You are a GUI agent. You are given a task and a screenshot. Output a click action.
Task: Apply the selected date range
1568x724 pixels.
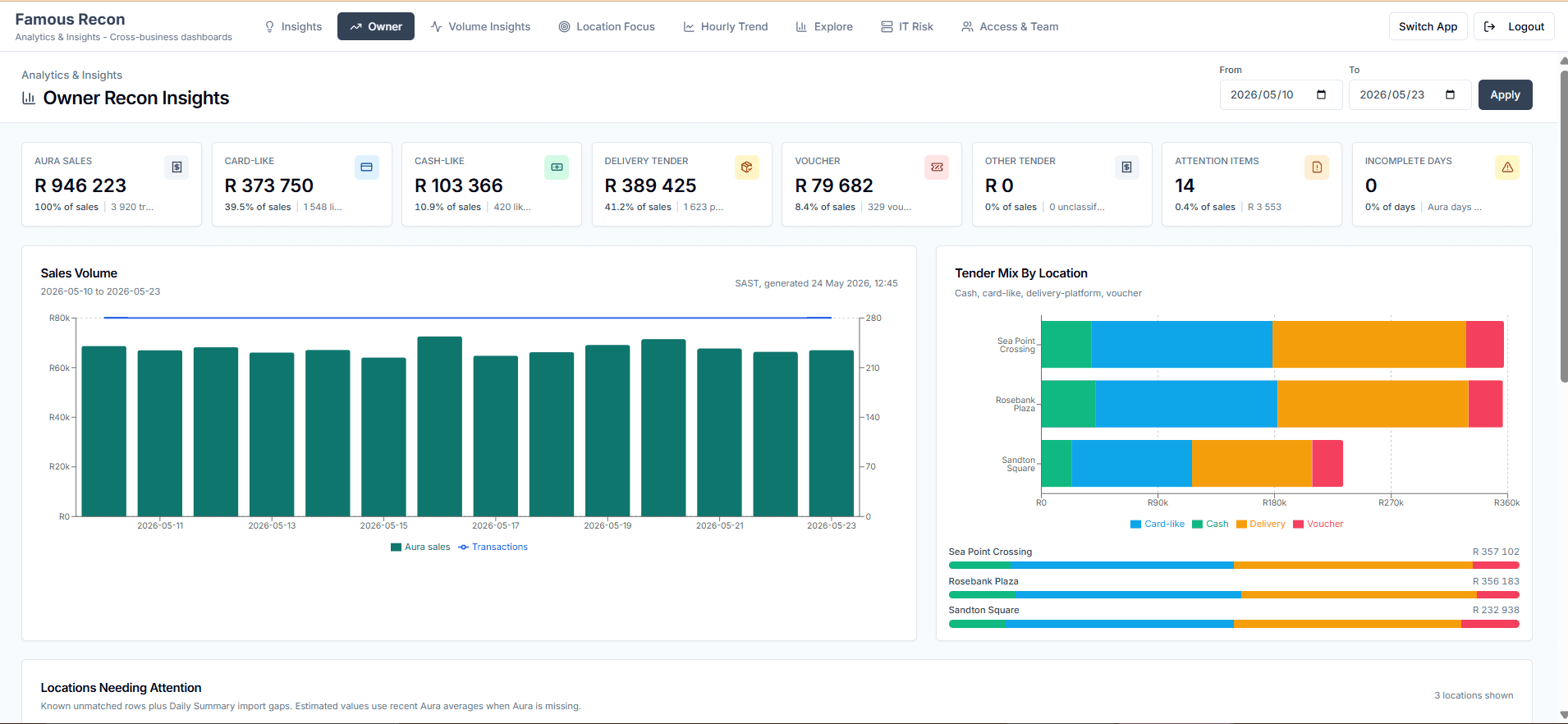click(1505, 94)
